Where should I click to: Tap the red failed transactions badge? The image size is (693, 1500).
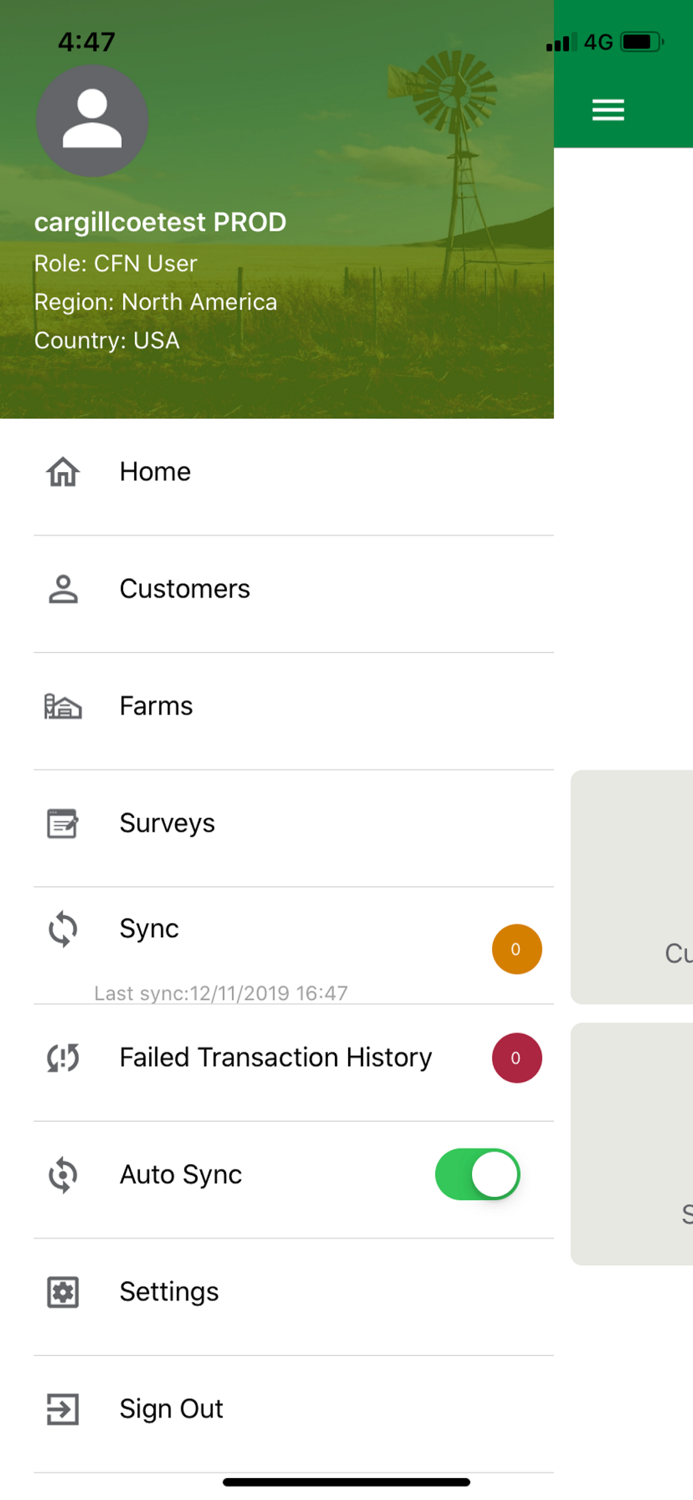(x=517, y=1058)
